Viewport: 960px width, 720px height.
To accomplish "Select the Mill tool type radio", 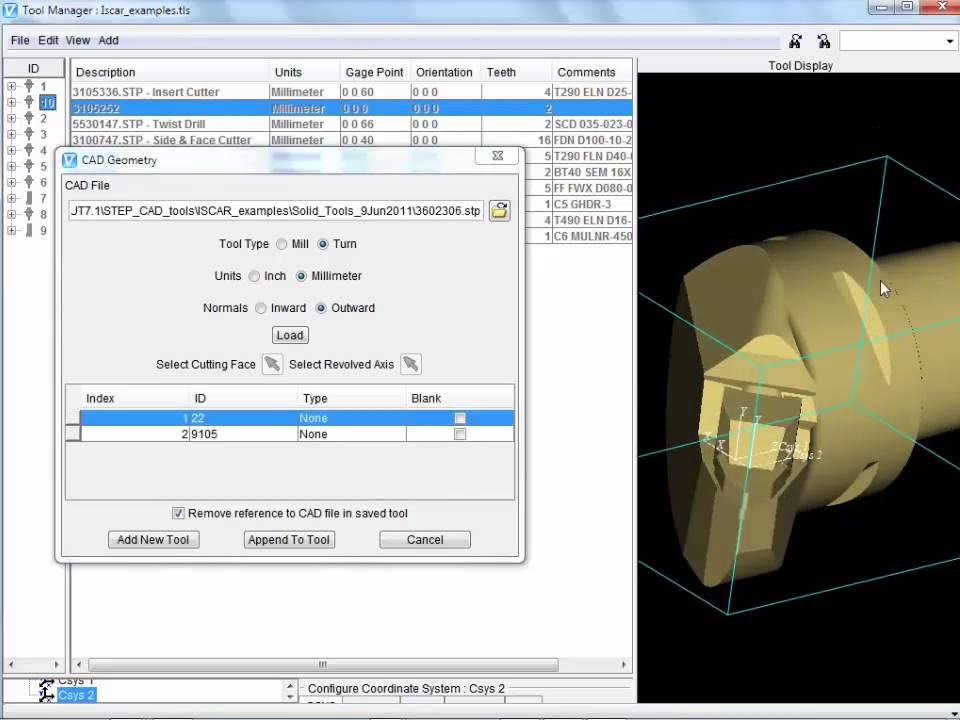I will [x=282, y=244].
